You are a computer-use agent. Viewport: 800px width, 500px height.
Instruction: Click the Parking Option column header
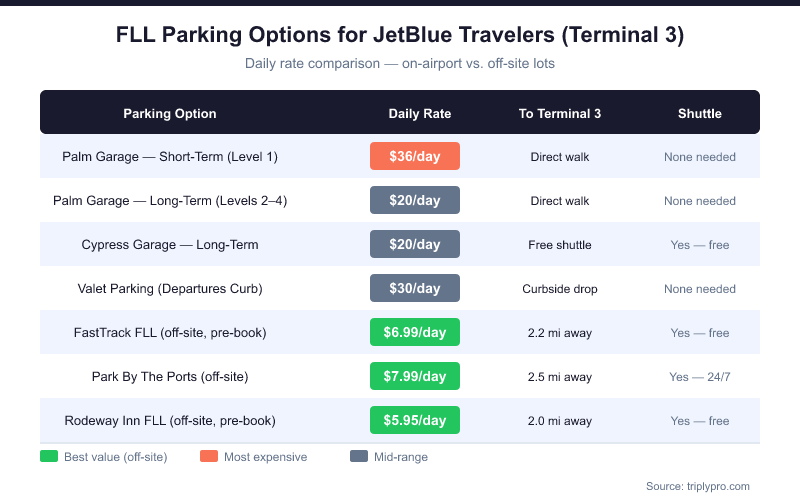[x=170, y=114]
